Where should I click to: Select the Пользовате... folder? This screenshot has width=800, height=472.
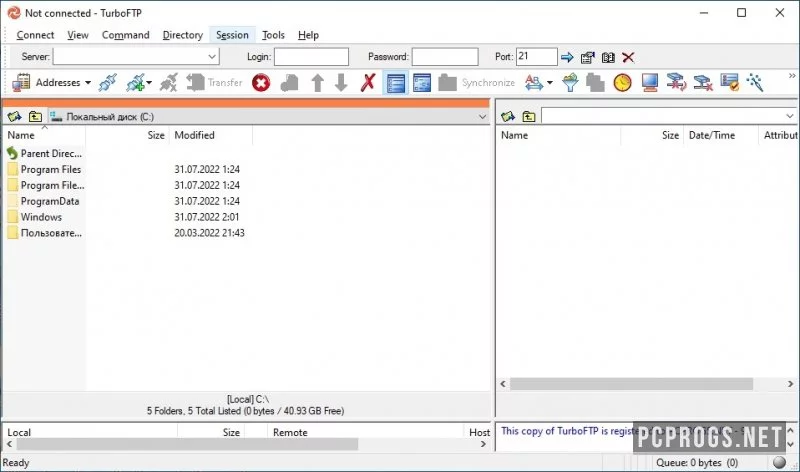(44, 233)
